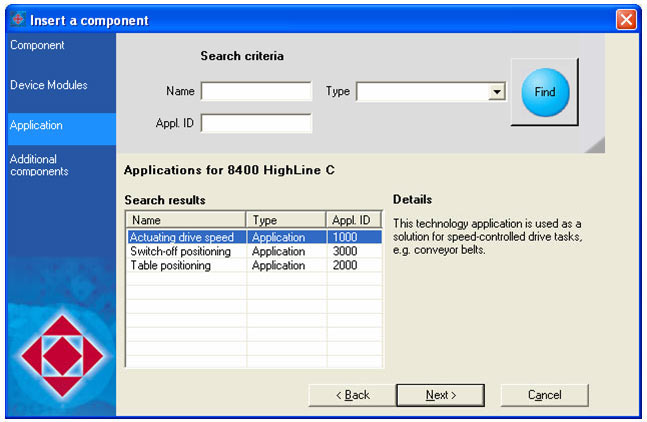Go to Additional components step

pos(40,165)
